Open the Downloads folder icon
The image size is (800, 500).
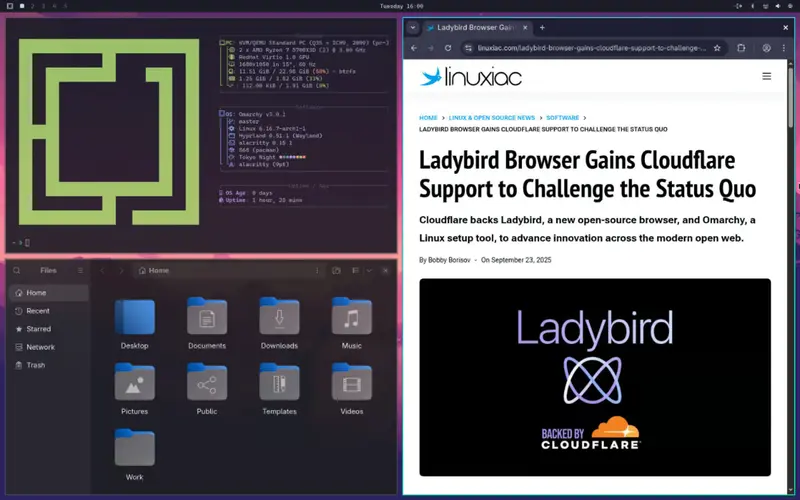[279, 318]
